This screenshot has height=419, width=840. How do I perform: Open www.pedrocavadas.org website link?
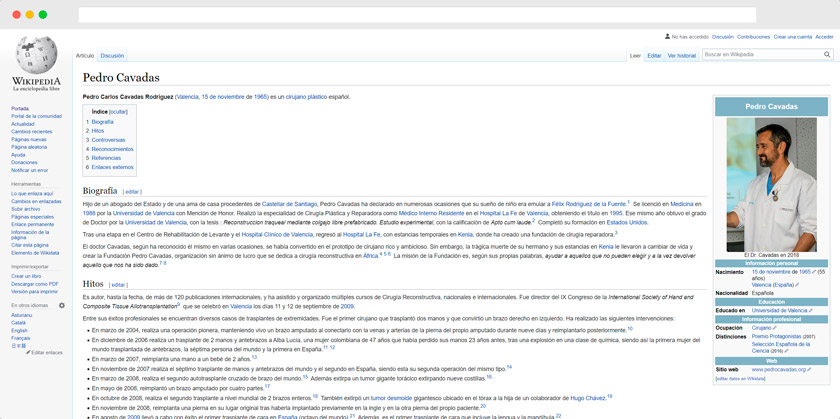[778, 370]
